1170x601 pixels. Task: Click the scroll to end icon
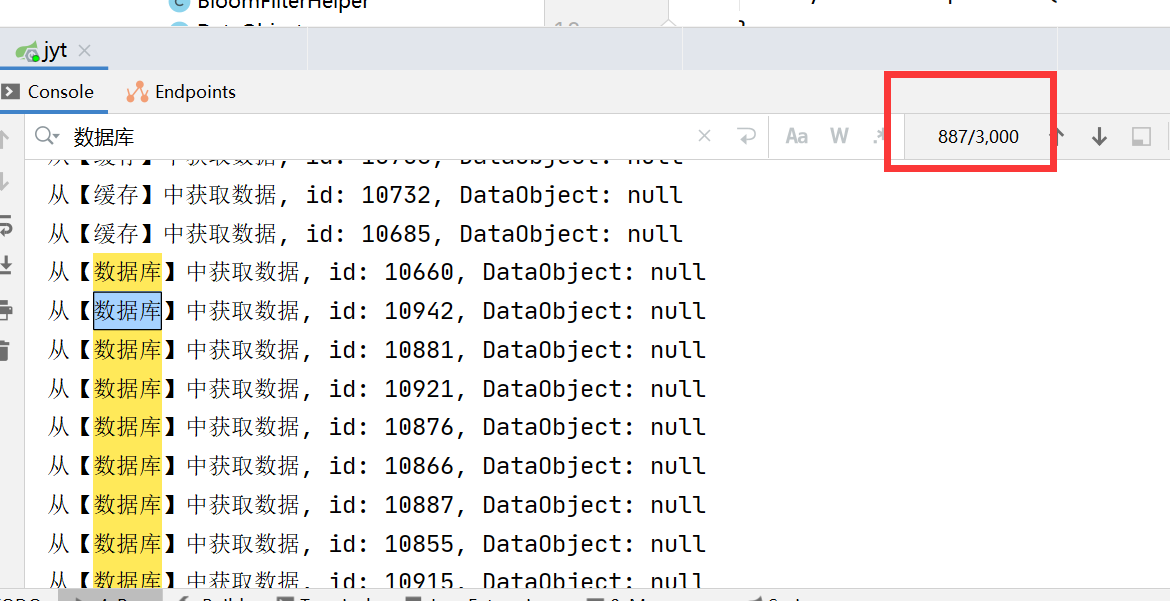pos(5,266)
